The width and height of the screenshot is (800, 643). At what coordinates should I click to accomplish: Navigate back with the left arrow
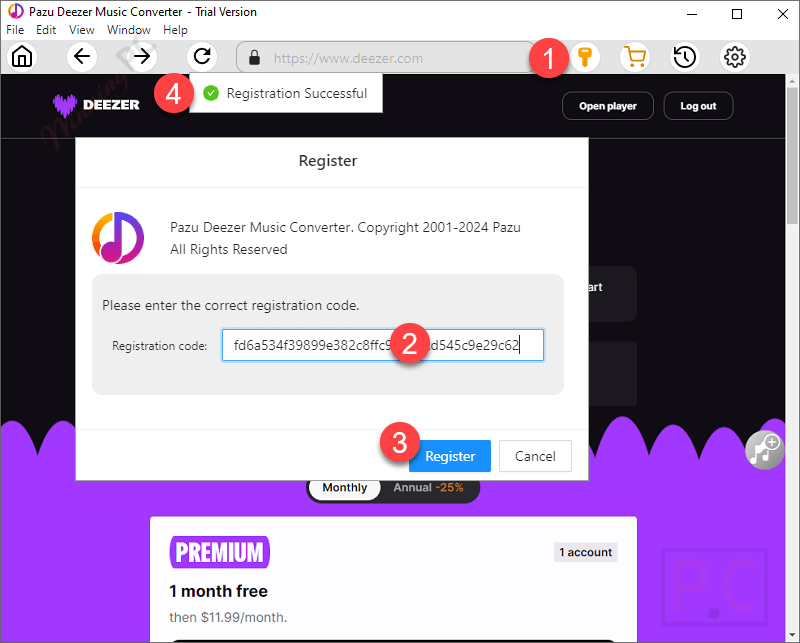tap(82, 57)
